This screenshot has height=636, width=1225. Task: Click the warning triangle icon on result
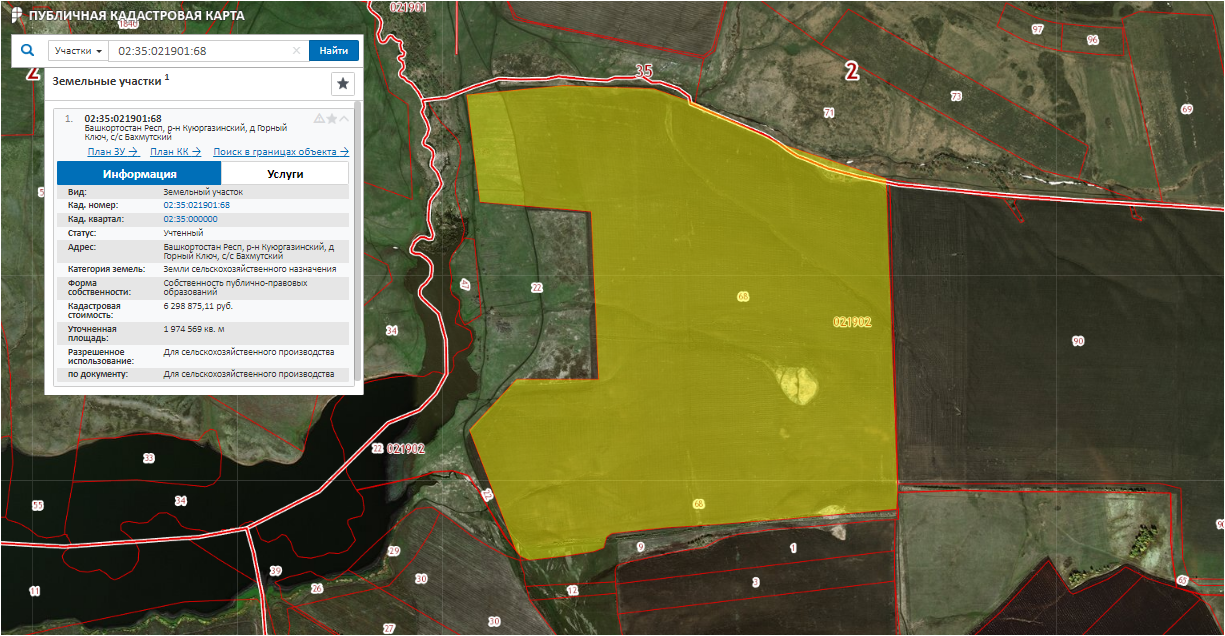click(x=319, y=118)
